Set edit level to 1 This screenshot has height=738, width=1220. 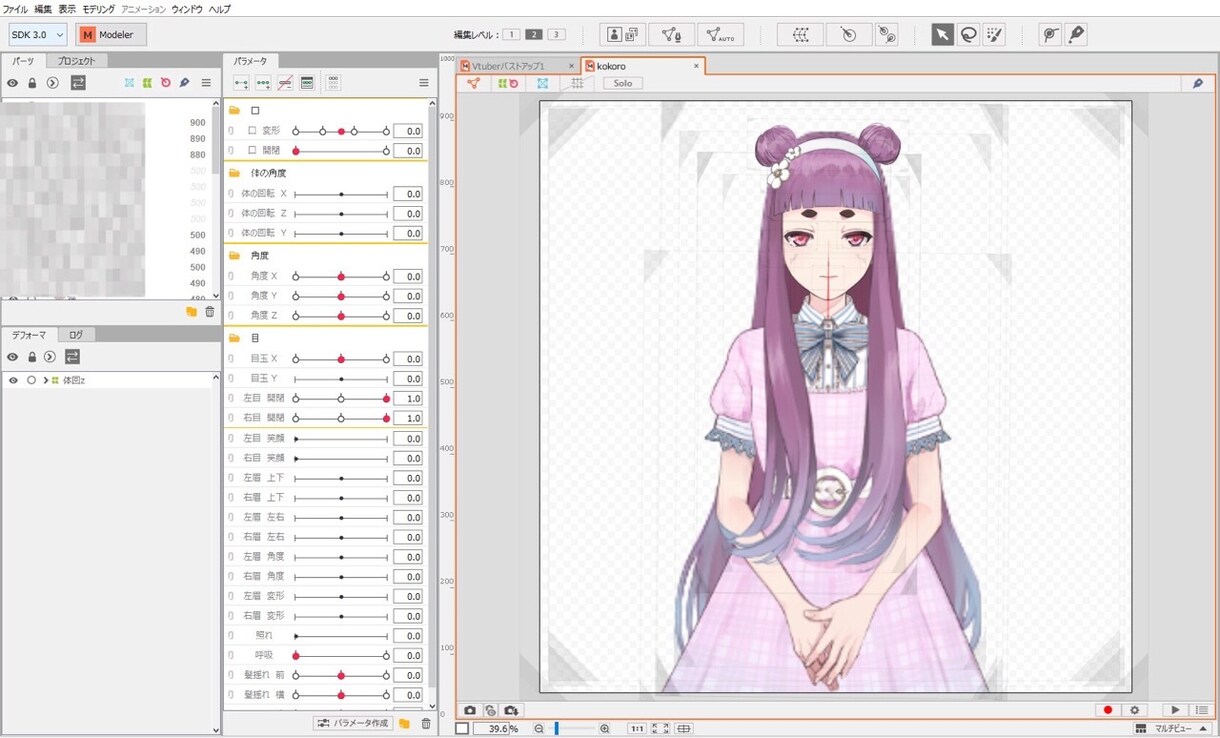(x=511, y=35)
